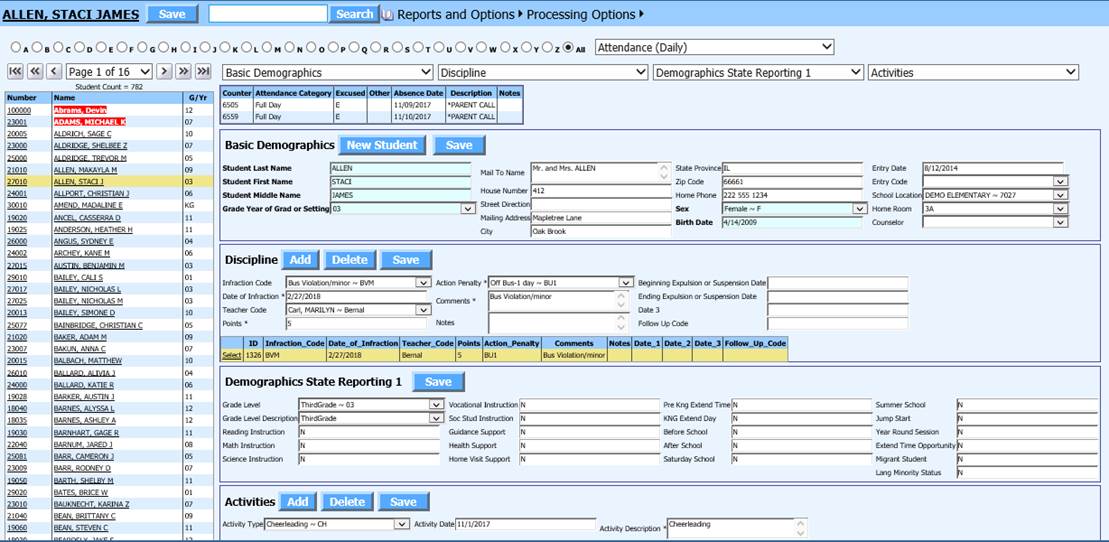This screenshot has height=542, width=1109.
Task: Go to first page of student list
Action: [15, 71]
